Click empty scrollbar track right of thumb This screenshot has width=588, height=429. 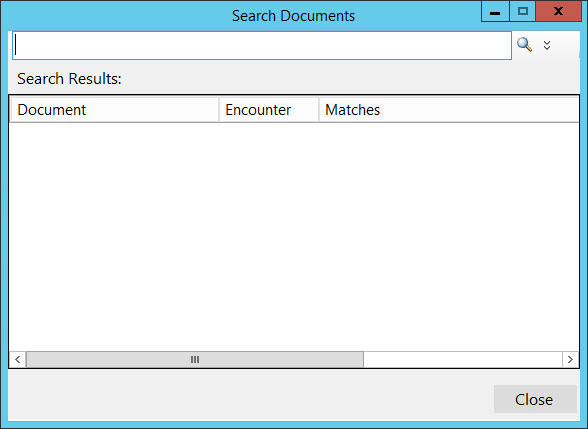[x=463, y=360]
